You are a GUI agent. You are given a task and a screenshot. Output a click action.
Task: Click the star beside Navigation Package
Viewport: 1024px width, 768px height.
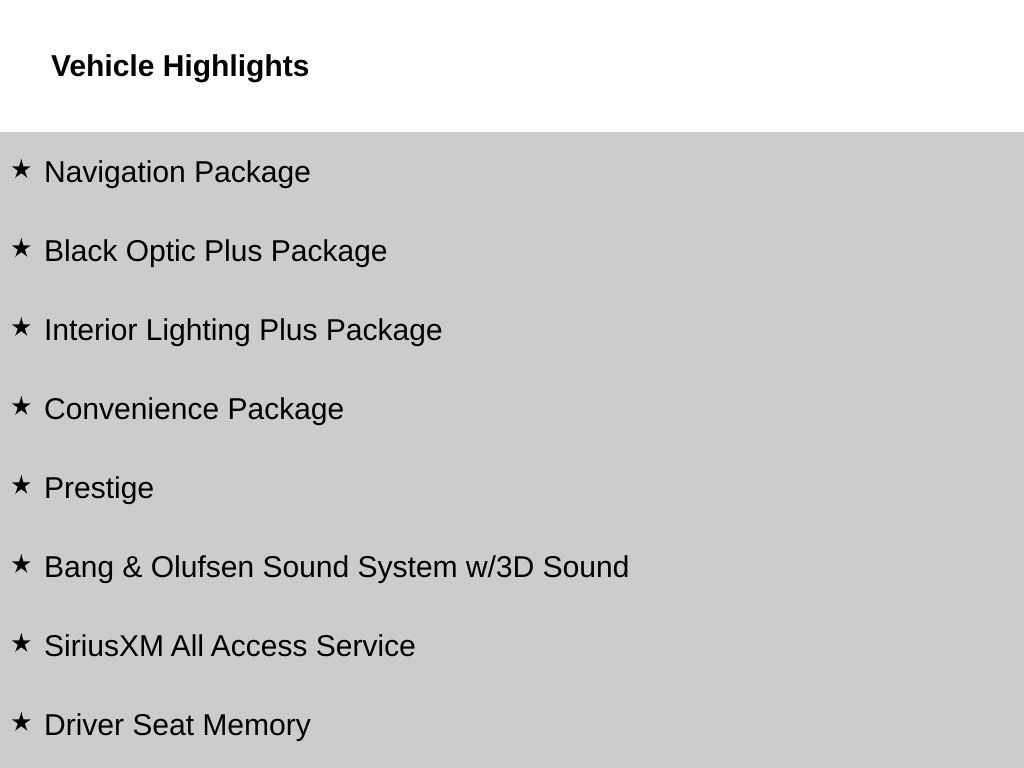[21, 169]
